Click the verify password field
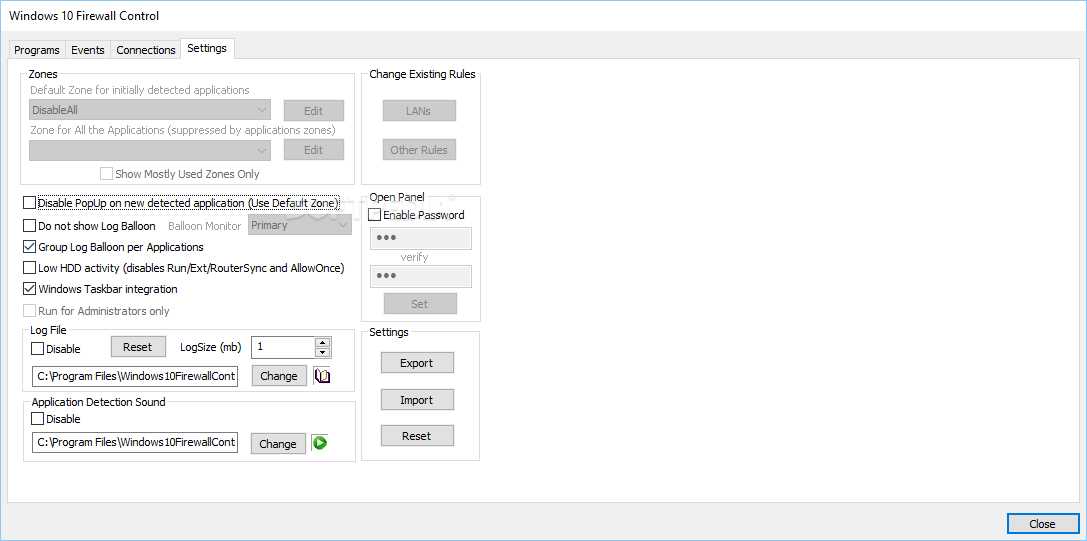 (421, 276)
